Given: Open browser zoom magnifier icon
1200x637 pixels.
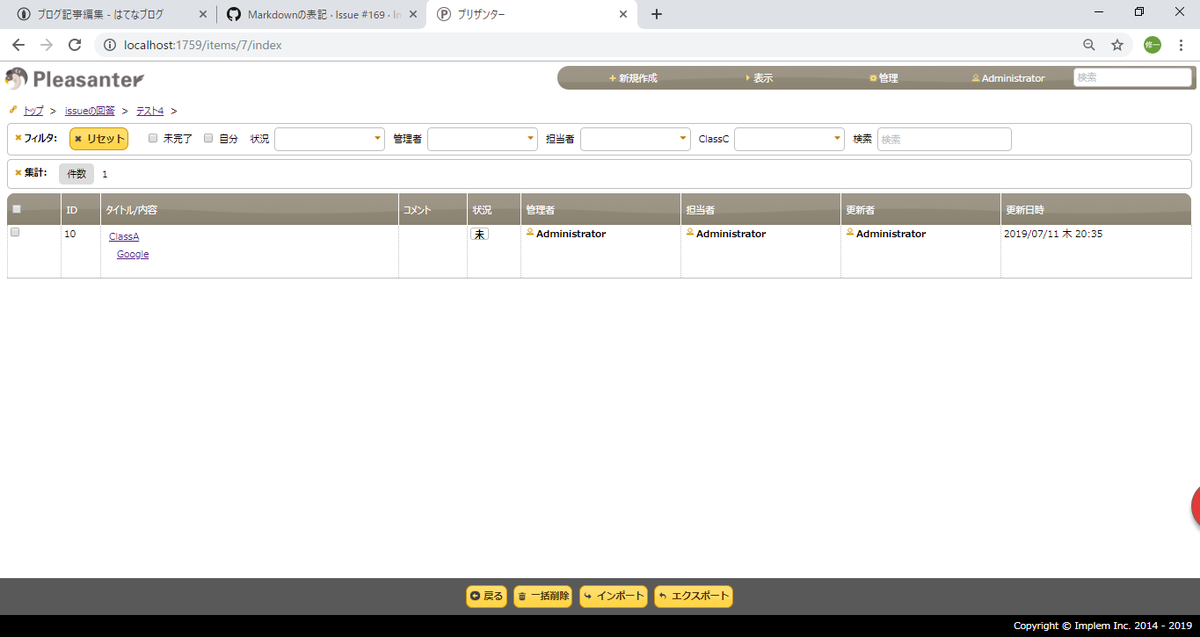Looking at the screenshot, I should click(x=1089, y=45).
